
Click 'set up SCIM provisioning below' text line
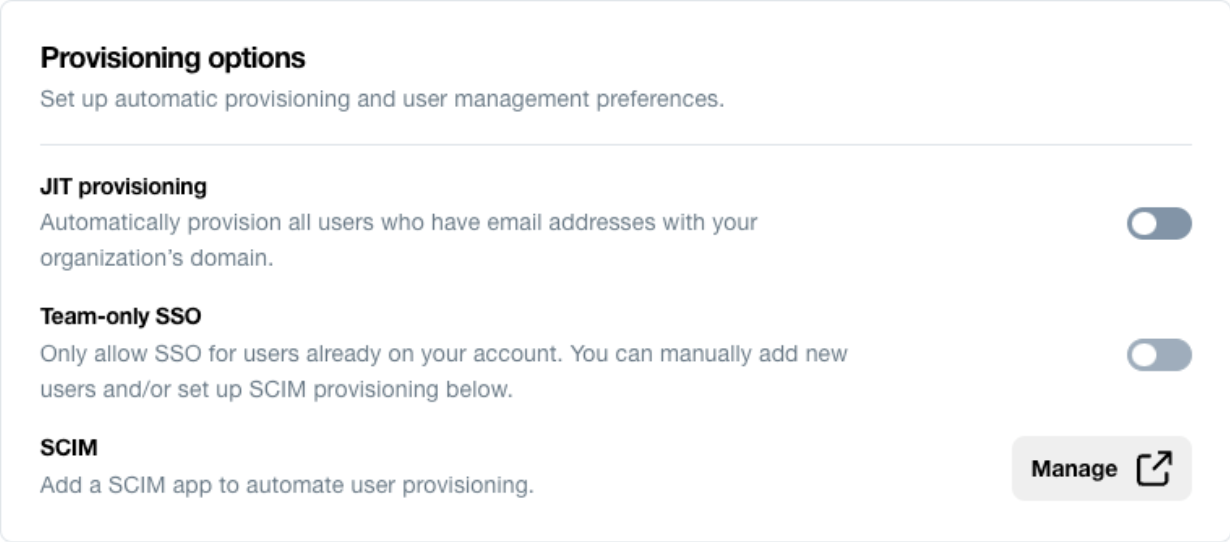click(x=276, y=389)
